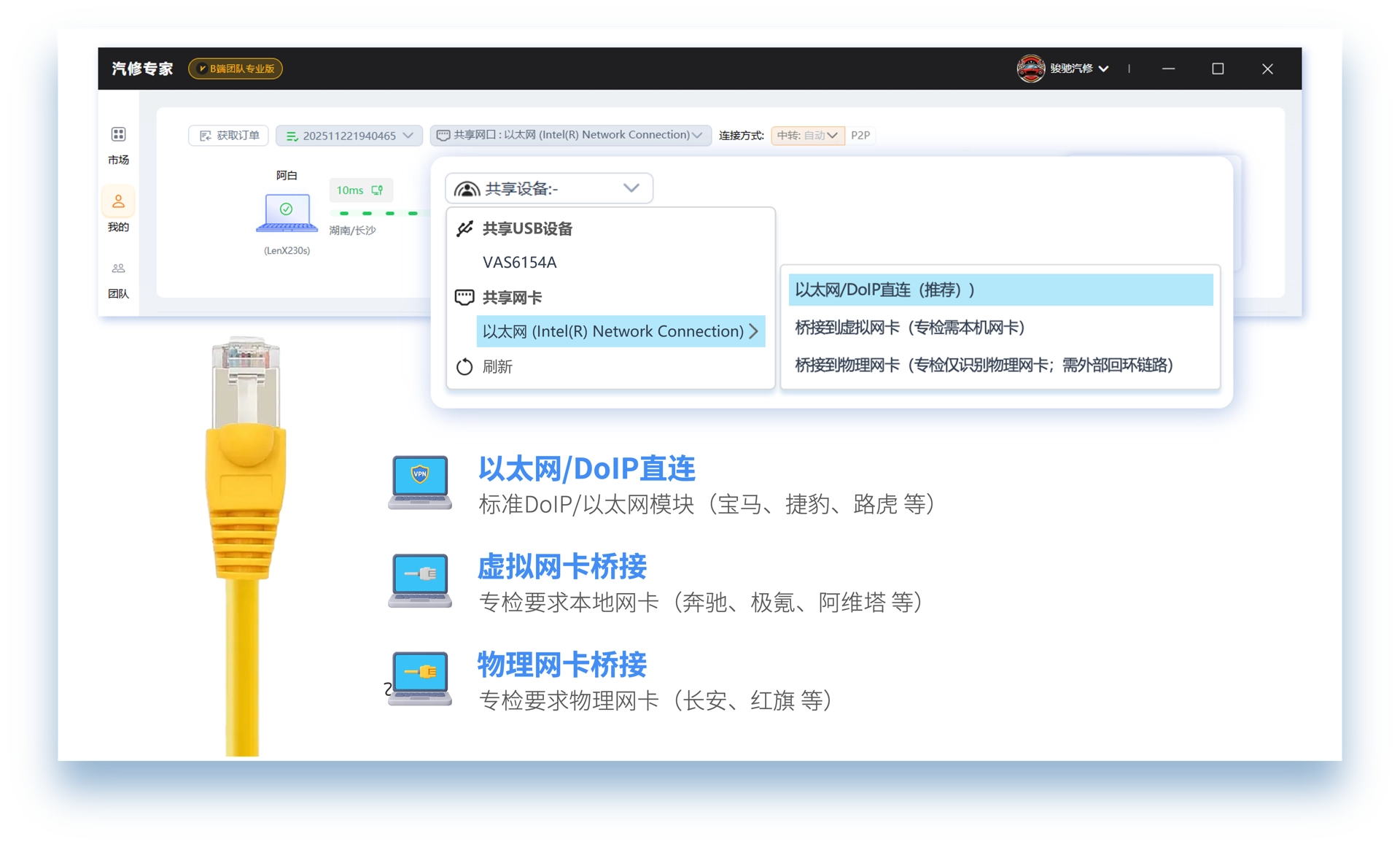Viewport: 1400px width, 847px height.
Task: Choose 桥接到虚拟网卡 menu option
Action: pos(909,328)
